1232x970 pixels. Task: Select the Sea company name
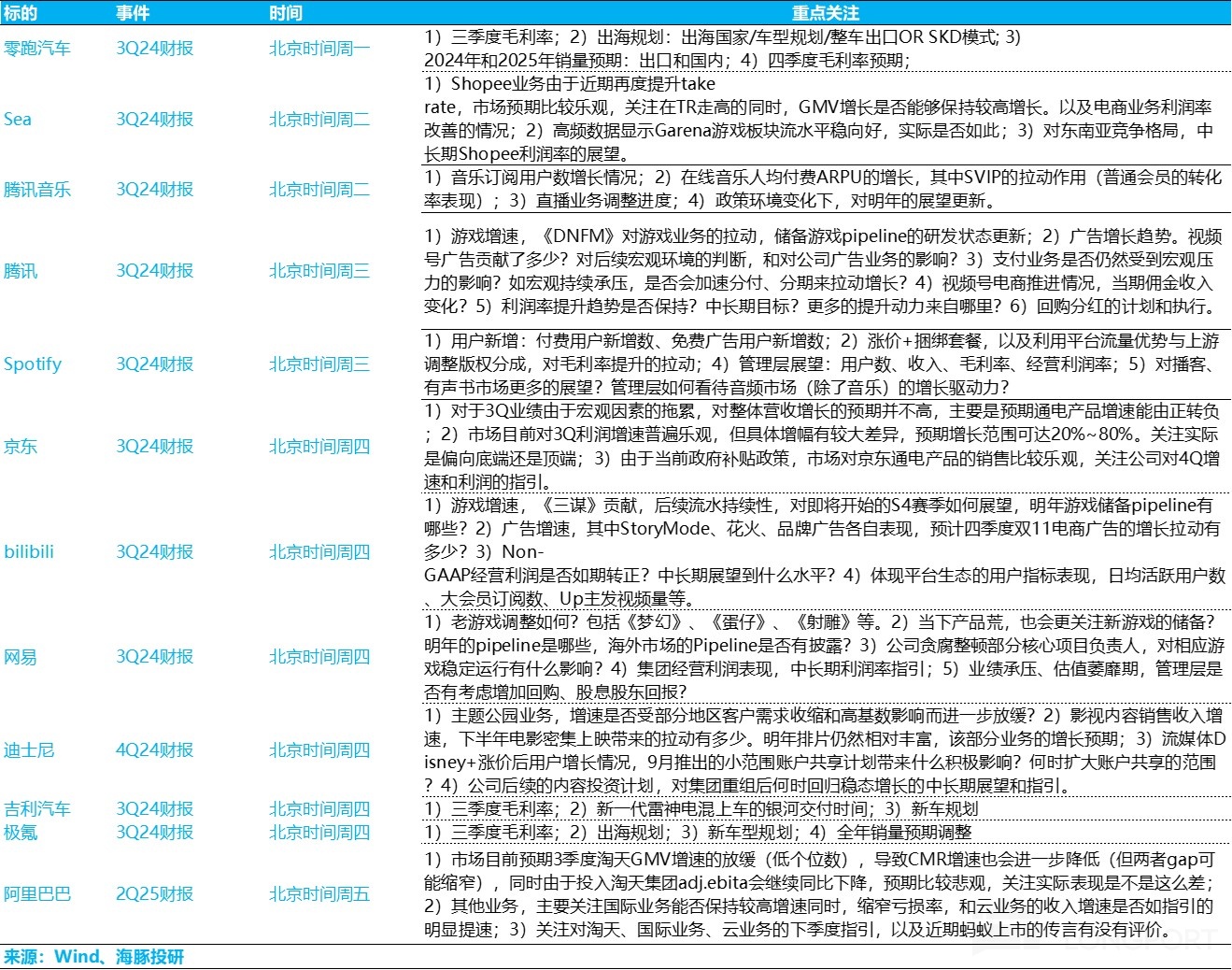tap(18, 120)
